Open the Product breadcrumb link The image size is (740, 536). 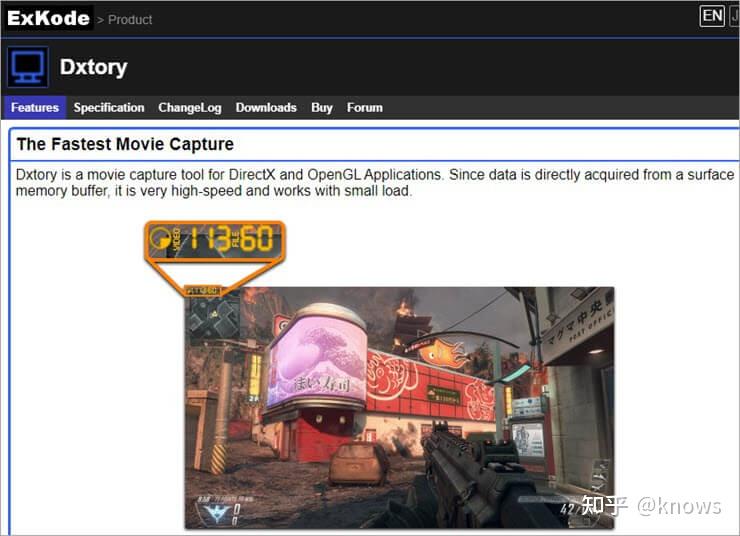pyautogui.click(x=130, y=20)
